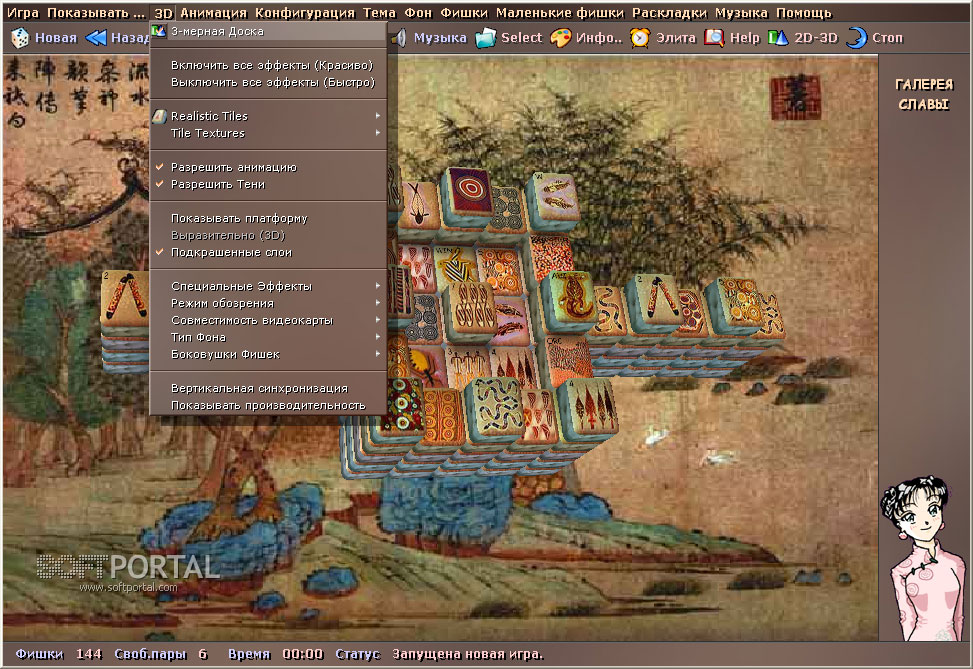Expand Тип Фона submenu
The image size is (973, 669).
tap(268, 338)
